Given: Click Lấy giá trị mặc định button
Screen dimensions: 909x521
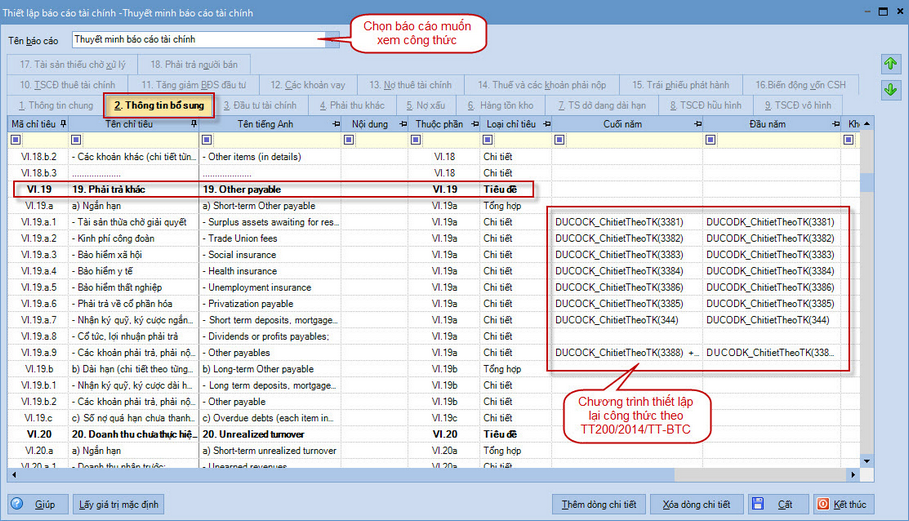Looking at the screenshot, I should pos(118,504).
